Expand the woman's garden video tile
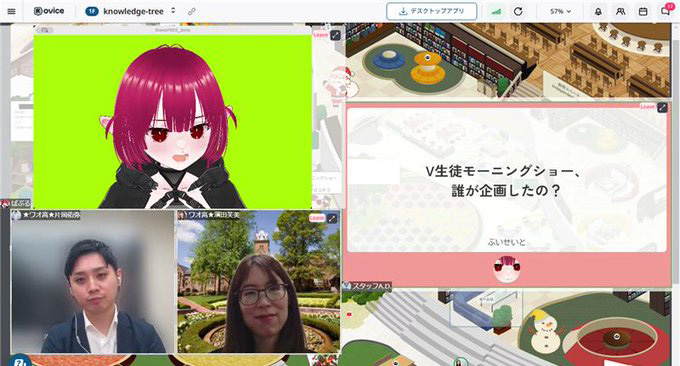Image resolution: width=680 pixels, height=366 pixels. click(x=332, y=218)
